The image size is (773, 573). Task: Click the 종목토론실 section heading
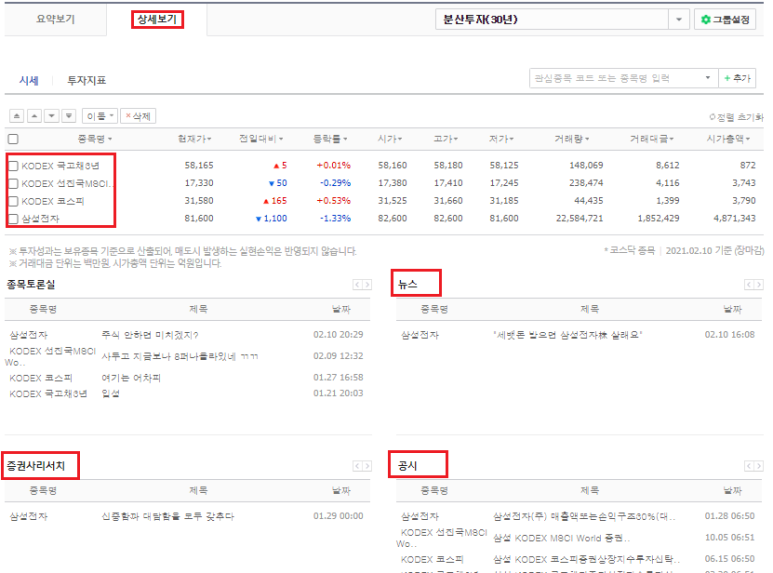tap(31, 285)
